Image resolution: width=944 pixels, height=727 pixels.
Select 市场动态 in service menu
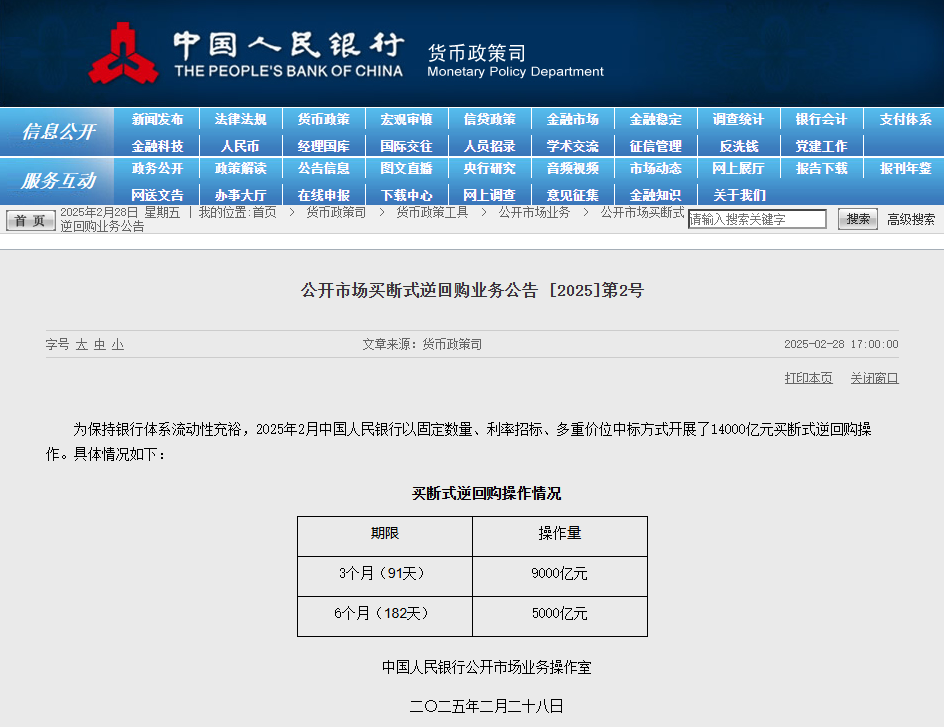click(656, 169)
